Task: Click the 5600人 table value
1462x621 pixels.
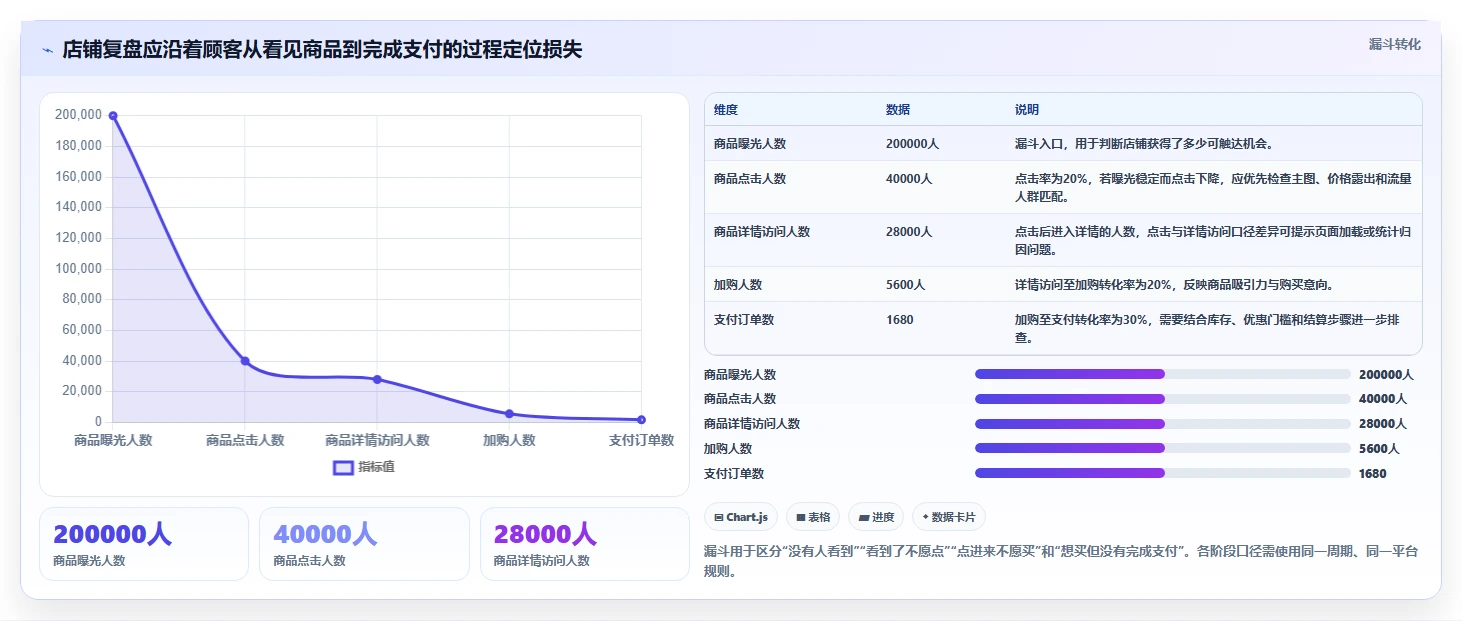Action: point(906,285)
